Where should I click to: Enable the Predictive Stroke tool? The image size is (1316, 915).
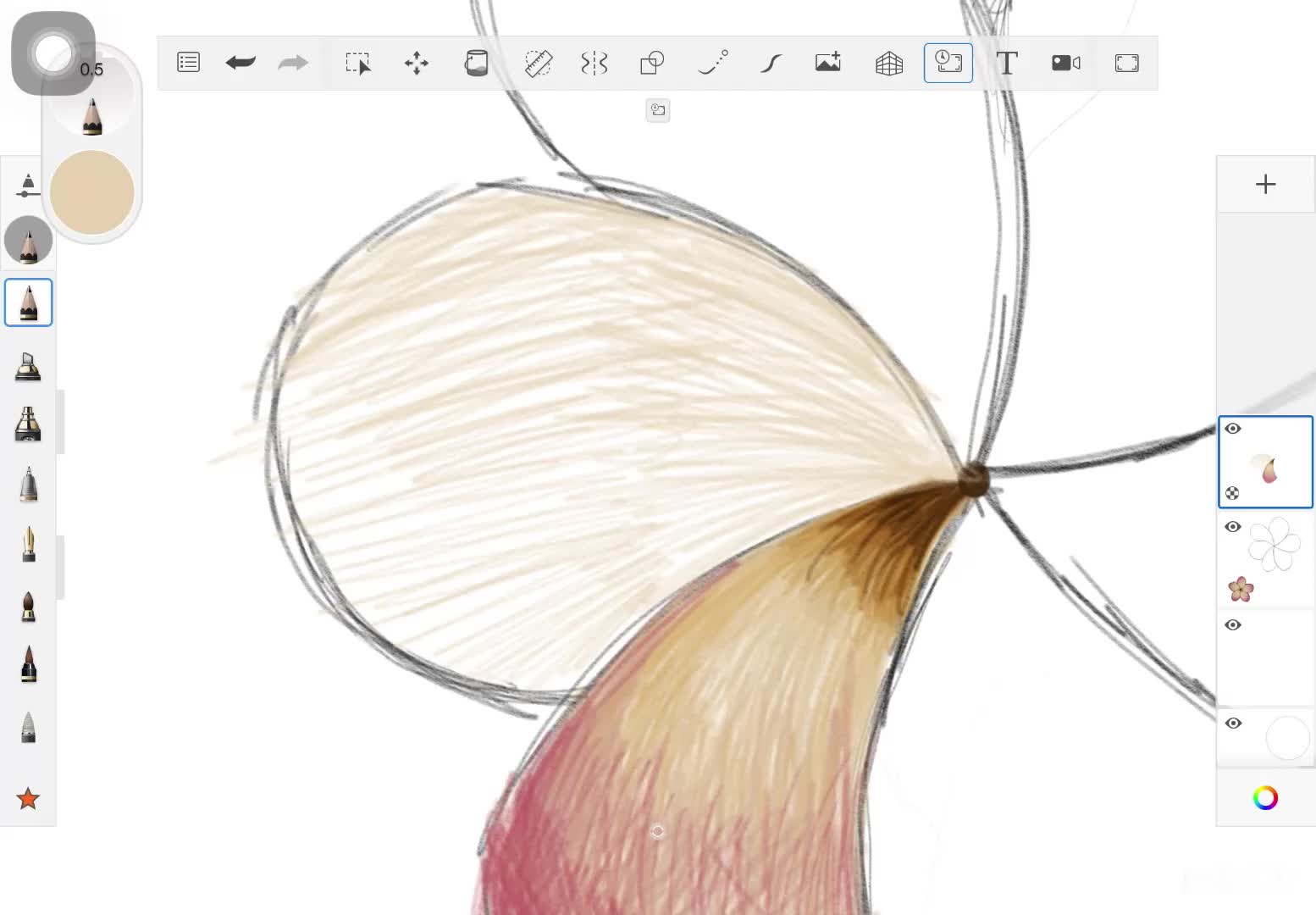[x=712, y=63]
